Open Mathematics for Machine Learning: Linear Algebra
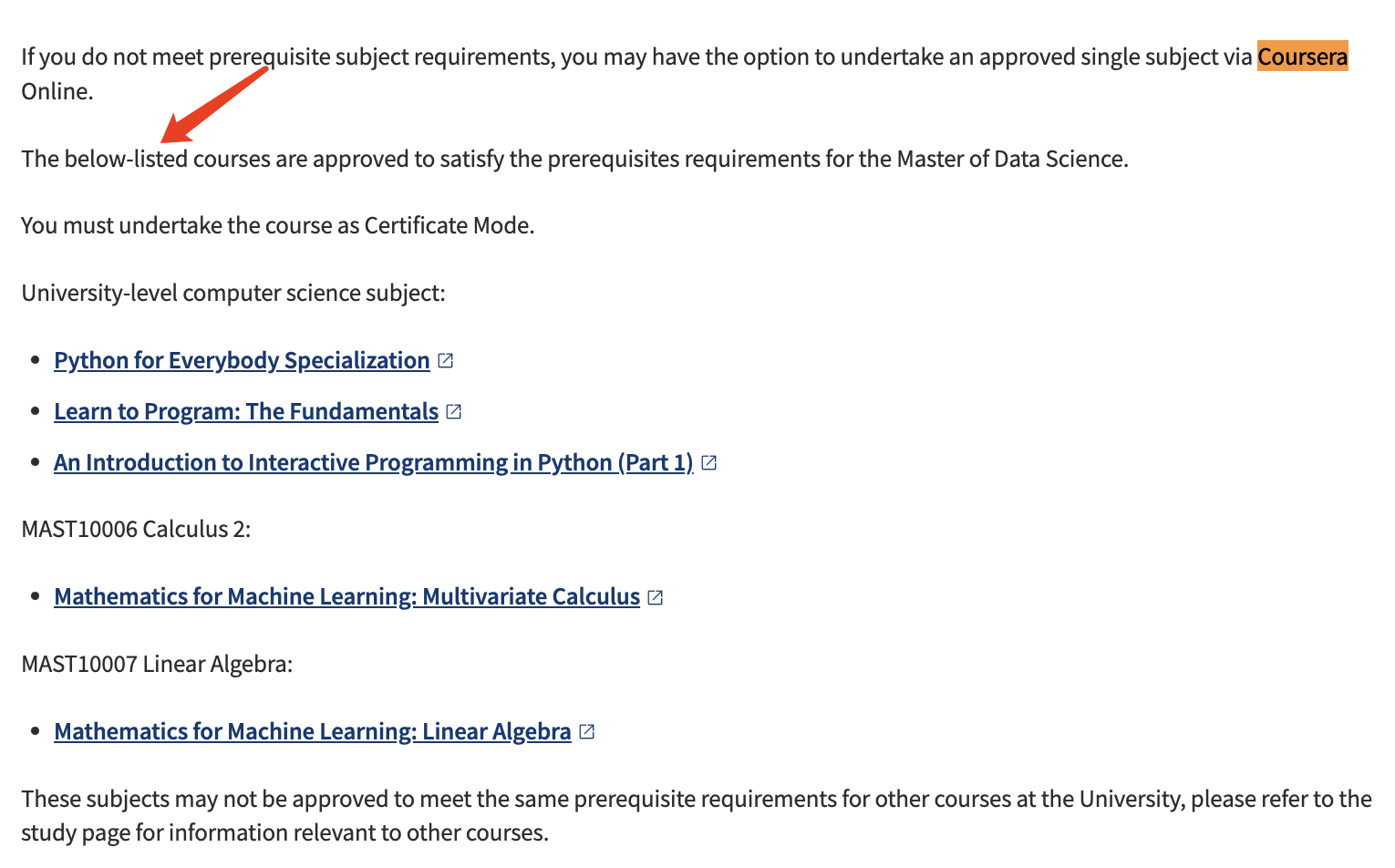Screen dimensions: 1395x868 pyautogui.click(x=313, y=731)
